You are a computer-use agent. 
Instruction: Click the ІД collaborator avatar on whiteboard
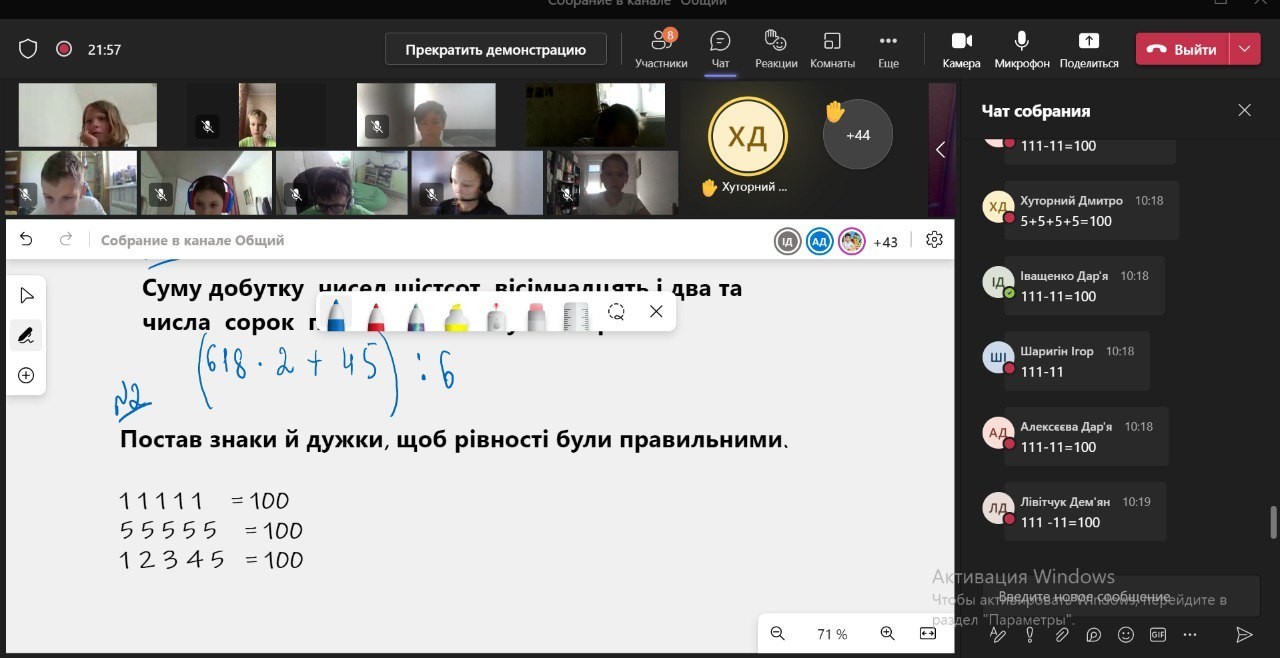click(x=788, y=241)
